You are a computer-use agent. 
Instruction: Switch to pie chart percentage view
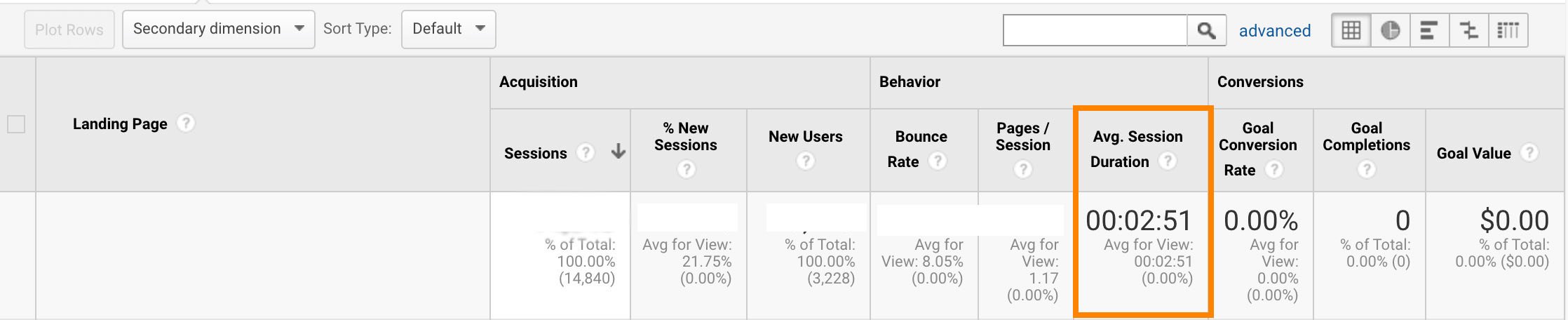coord(1390,31)
